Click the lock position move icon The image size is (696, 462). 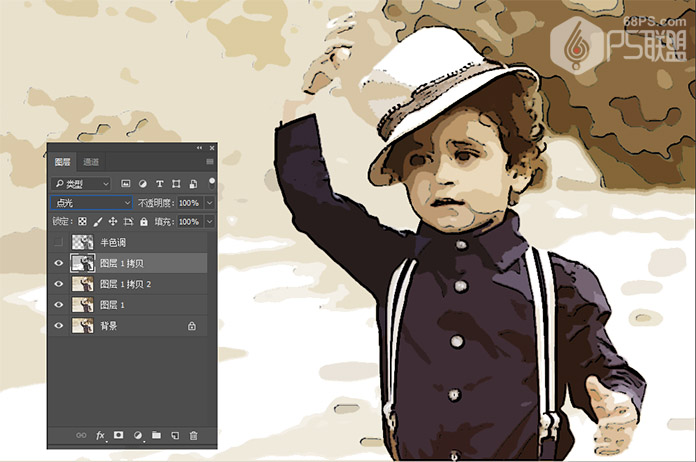[x=113, y=221]
